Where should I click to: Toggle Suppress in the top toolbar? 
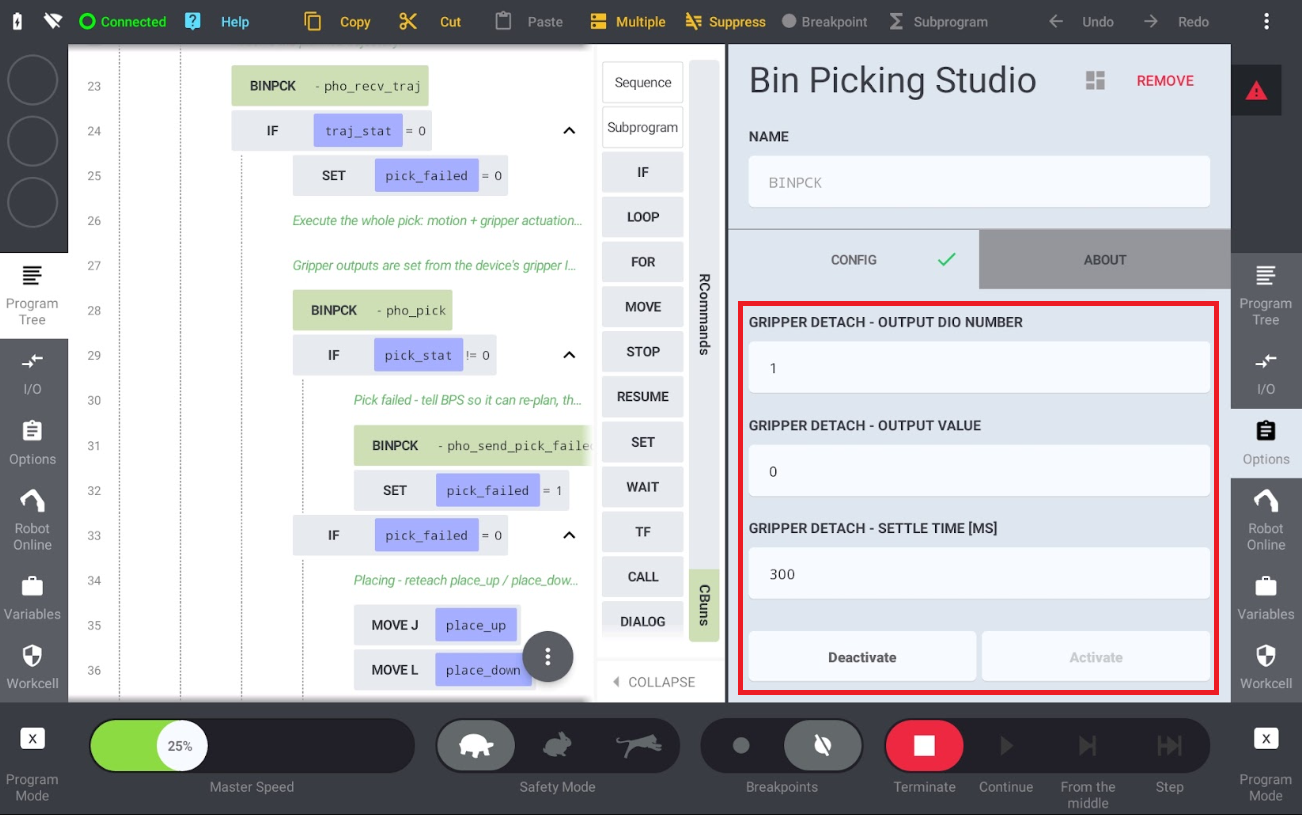pyautogui.click(x=725, y=21)
